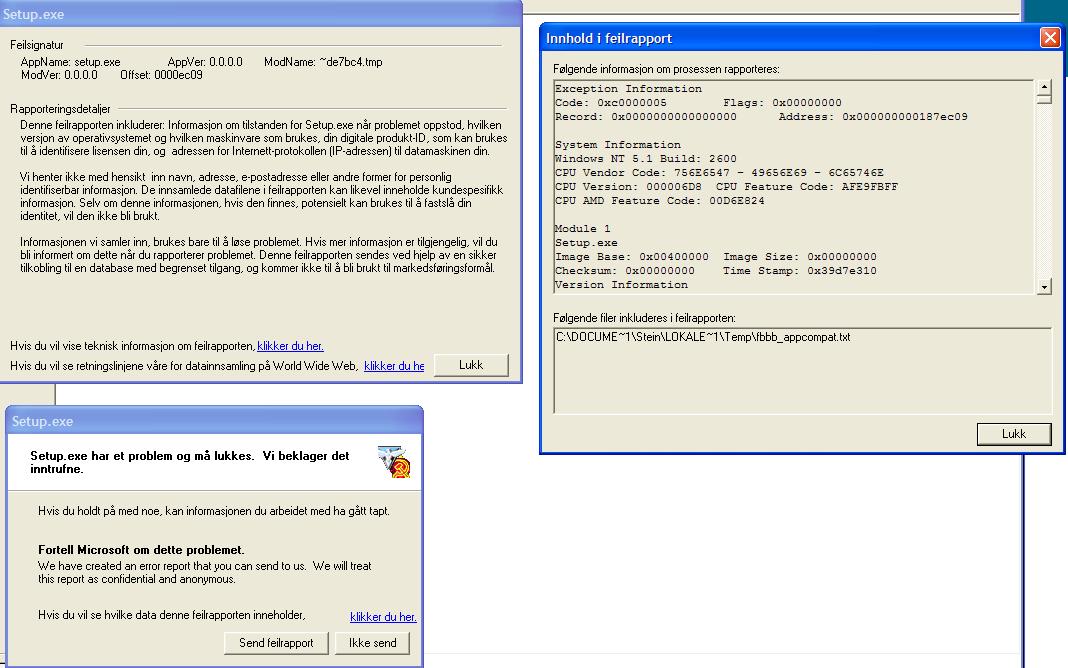The height and width of the screenshot is (668, 1068).
Task: Click the Send feilrapport button
Action: pos(276,643)
